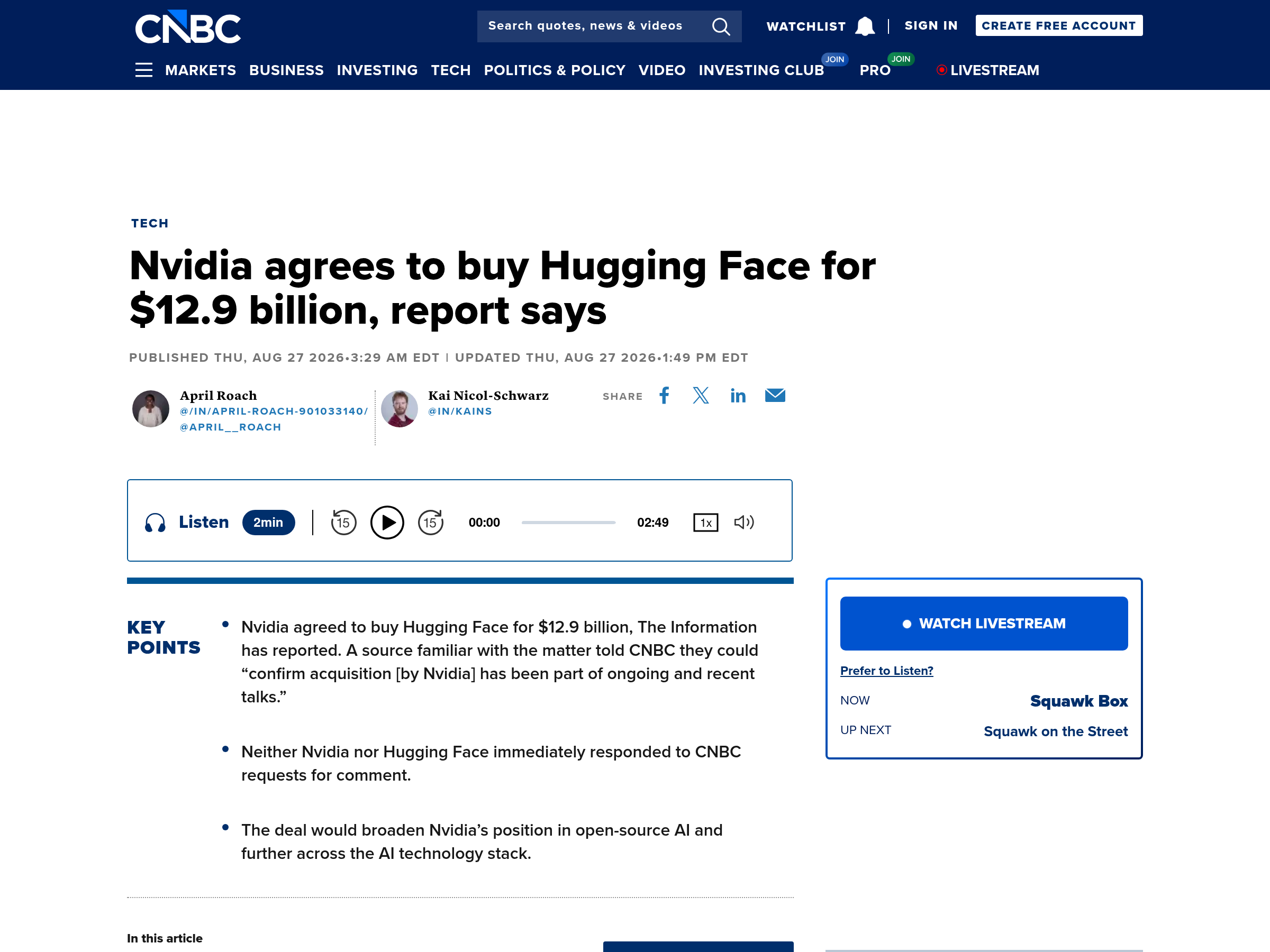1270x952 pixels.
Task: Click SIGN IN
Action: click(931, 26)
